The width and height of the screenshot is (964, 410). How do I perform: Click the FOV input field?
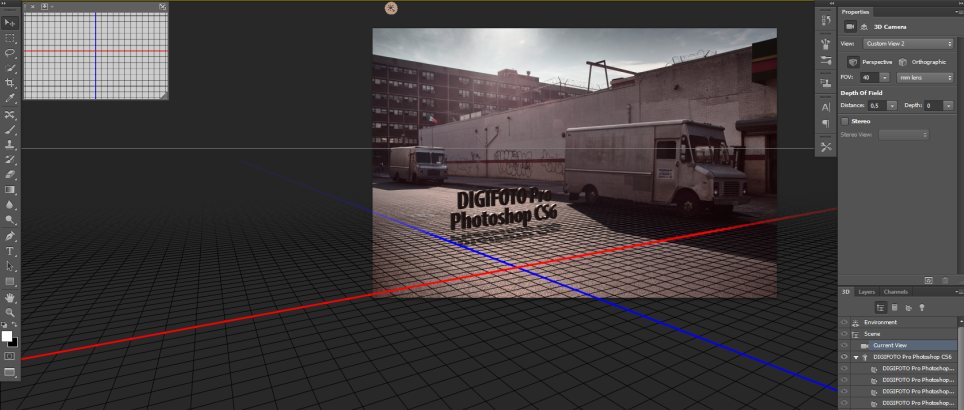click(869, 78)
